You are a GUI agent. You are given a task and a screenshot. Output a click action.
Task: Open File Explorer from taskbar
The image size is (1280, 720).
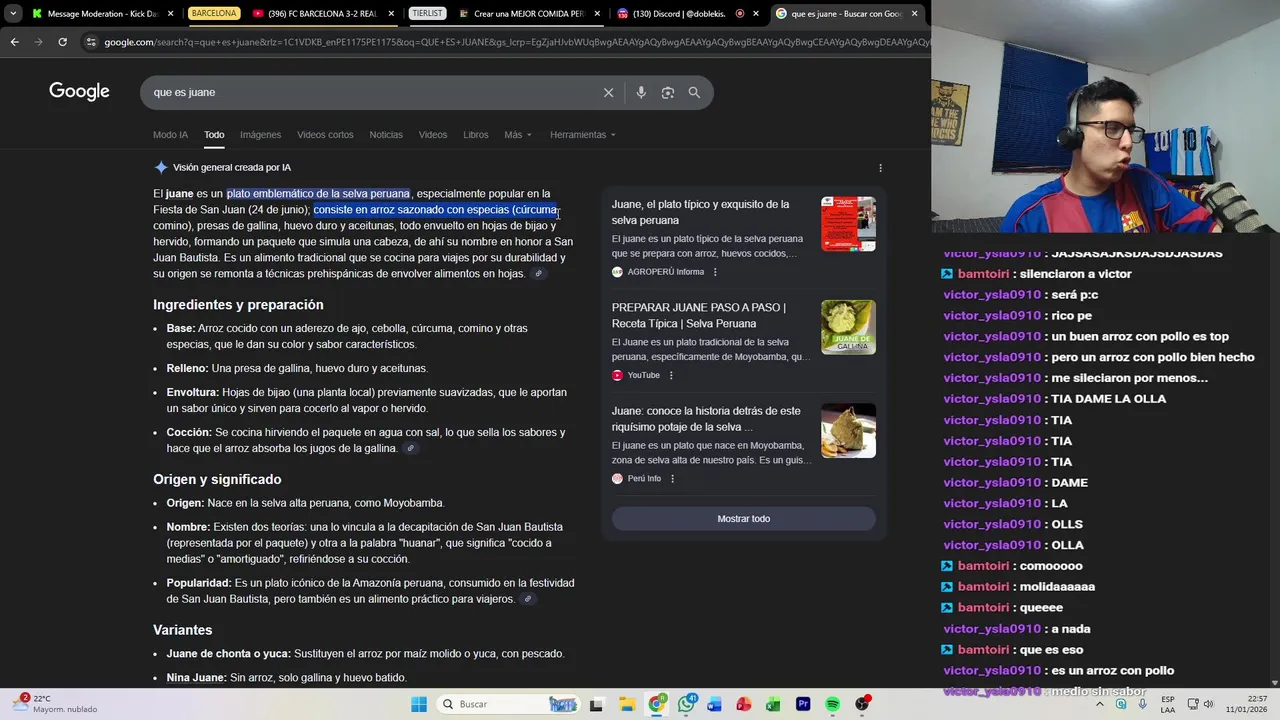pyautogui.click(x=626, y=704)
